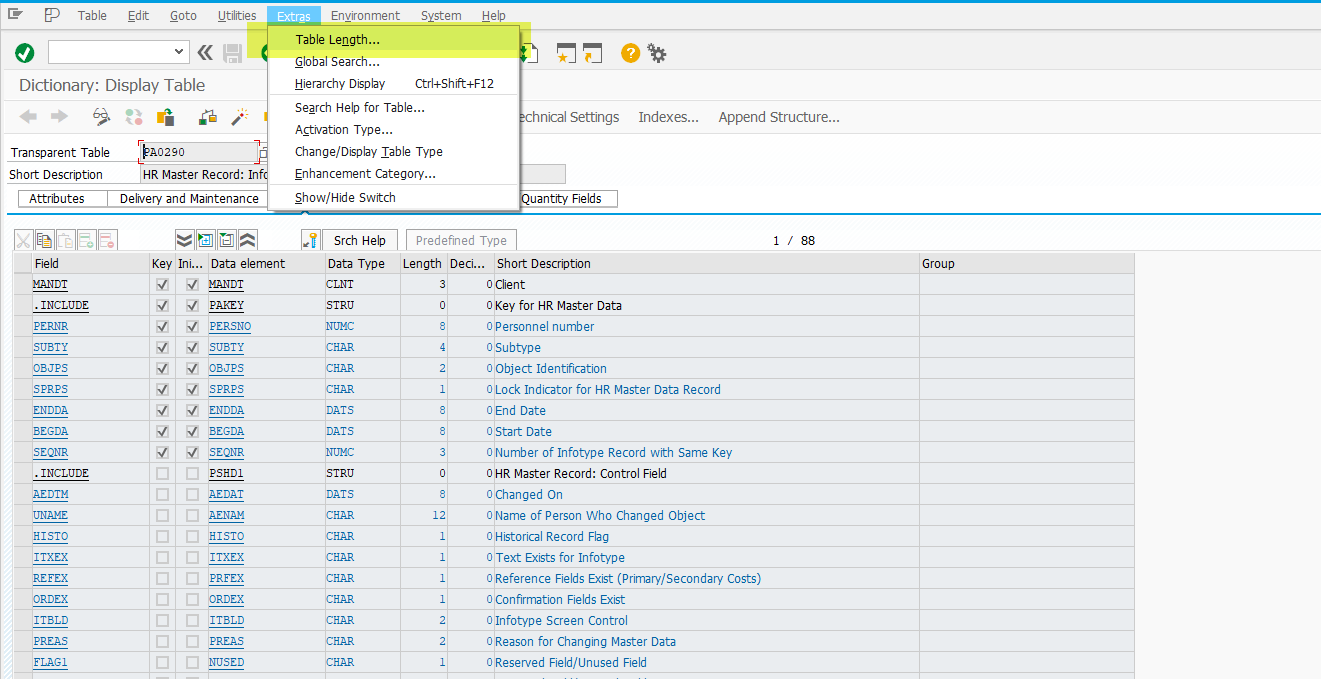Select Search Help for Table... entry
Viewport: 1321px width, 679px height.
pos(394,108)
